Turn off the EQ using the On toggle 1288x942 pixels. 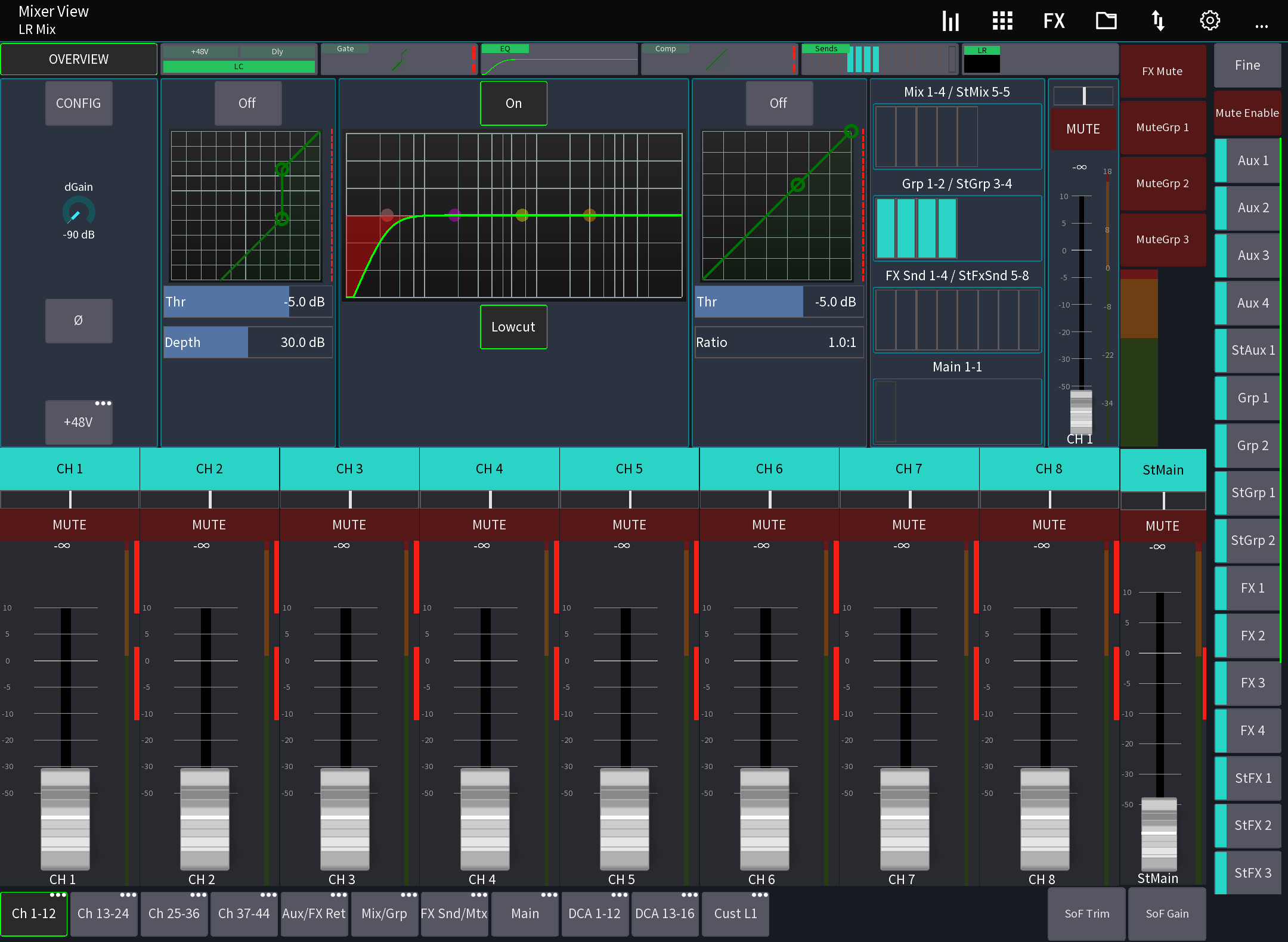tap(513, 103)
